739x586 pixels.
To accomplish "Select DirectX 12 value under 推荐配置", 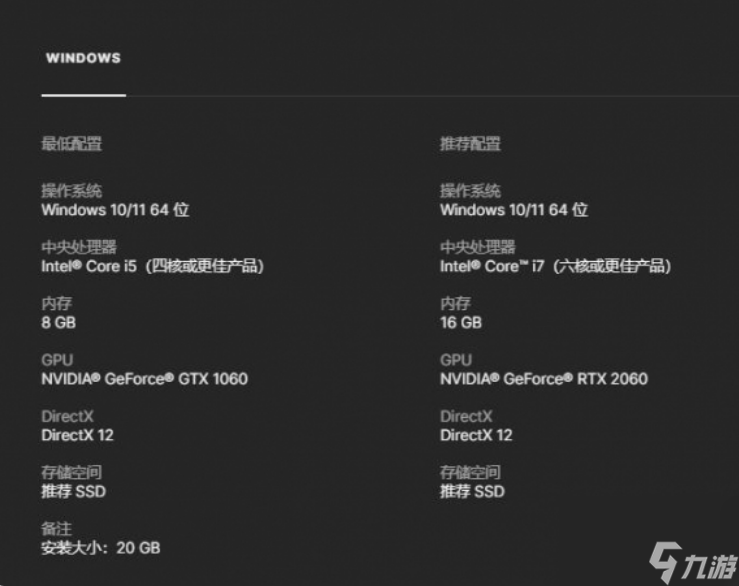I will coord(476,435).
